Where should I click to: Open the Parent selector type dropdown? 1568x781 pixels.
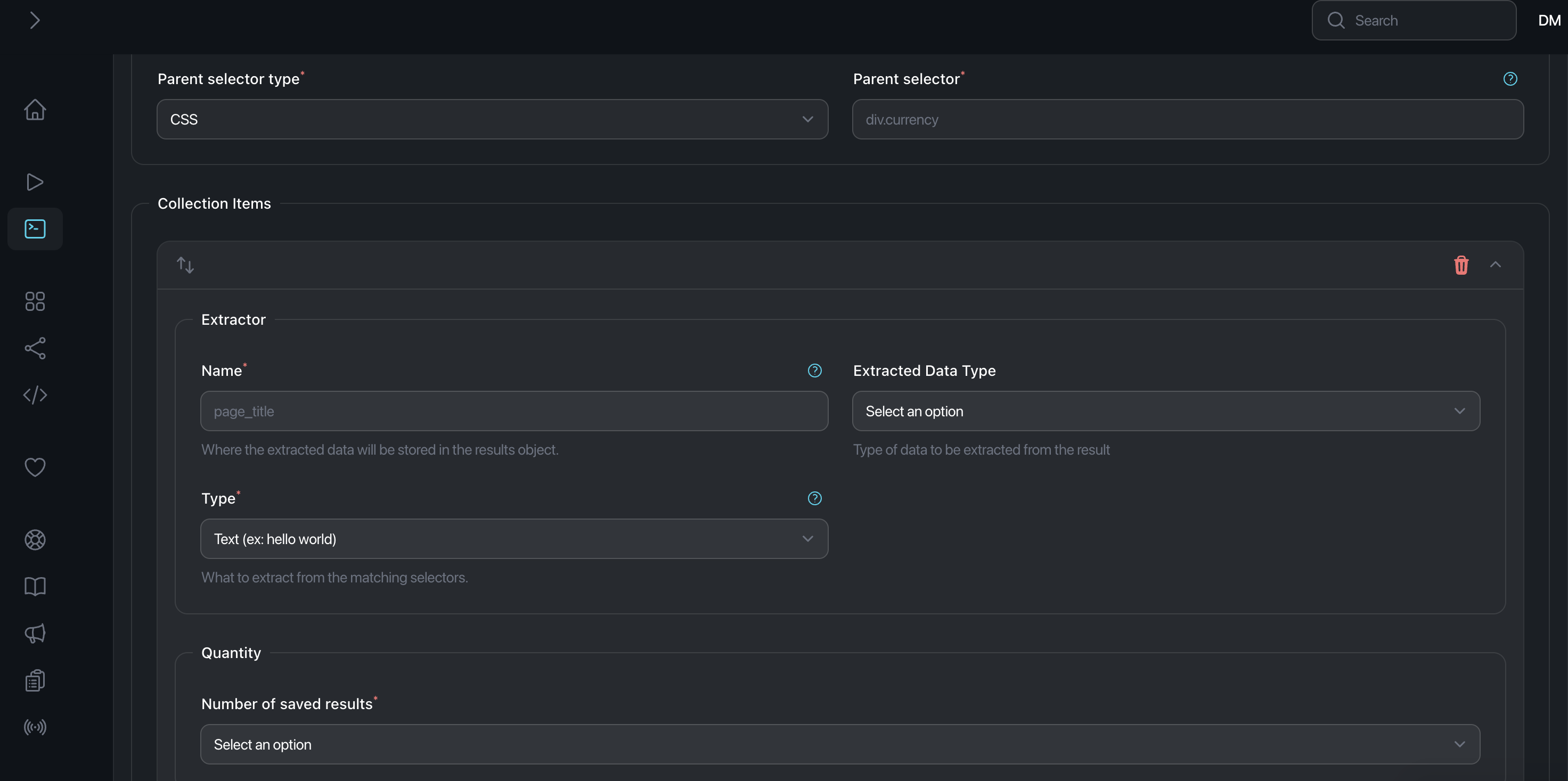[492, 119]
